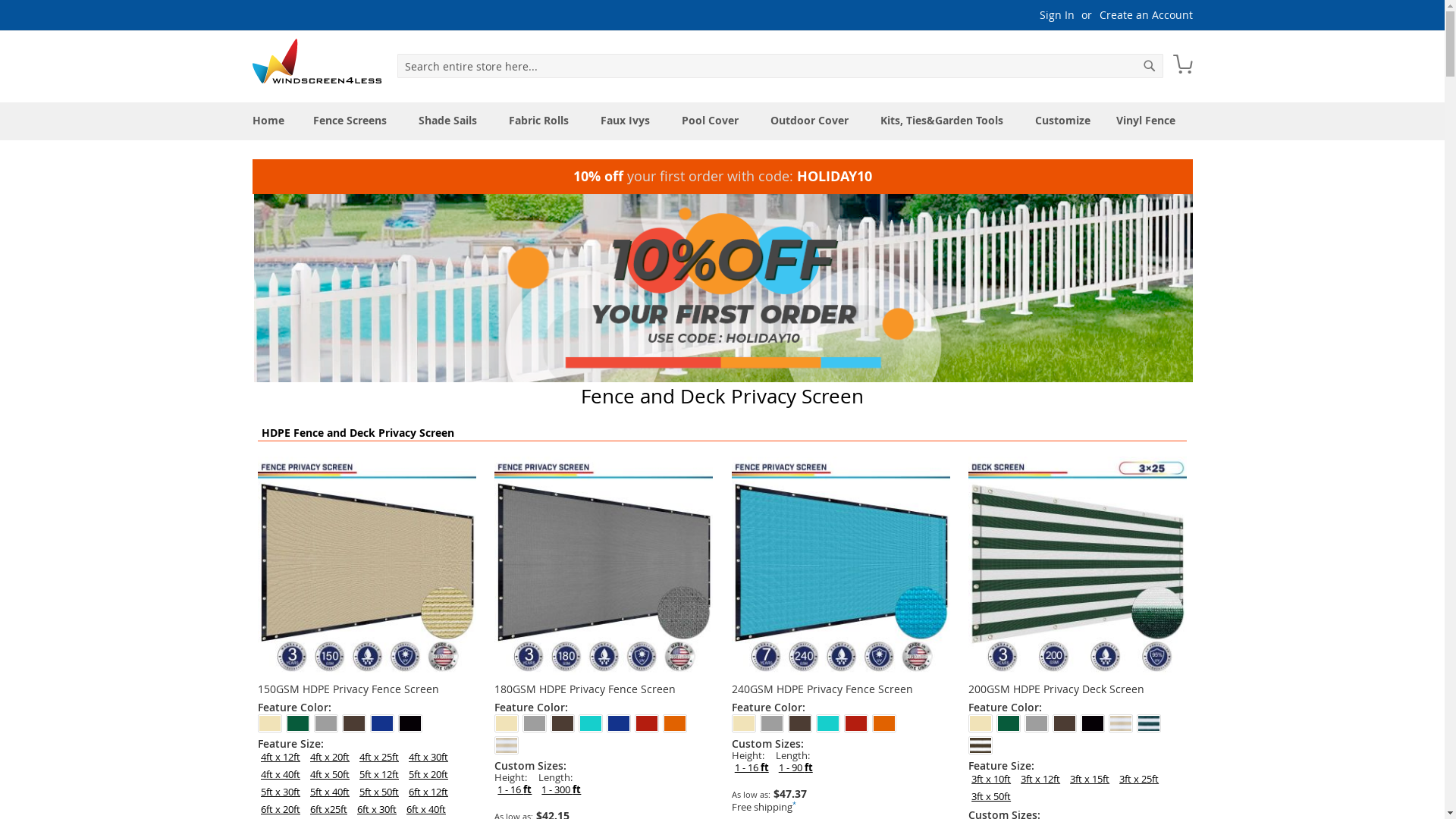Pick green color for 150GSM screen
This screenshot has height=819, width=1456.
pyautogui.click(x=298, y=723)
